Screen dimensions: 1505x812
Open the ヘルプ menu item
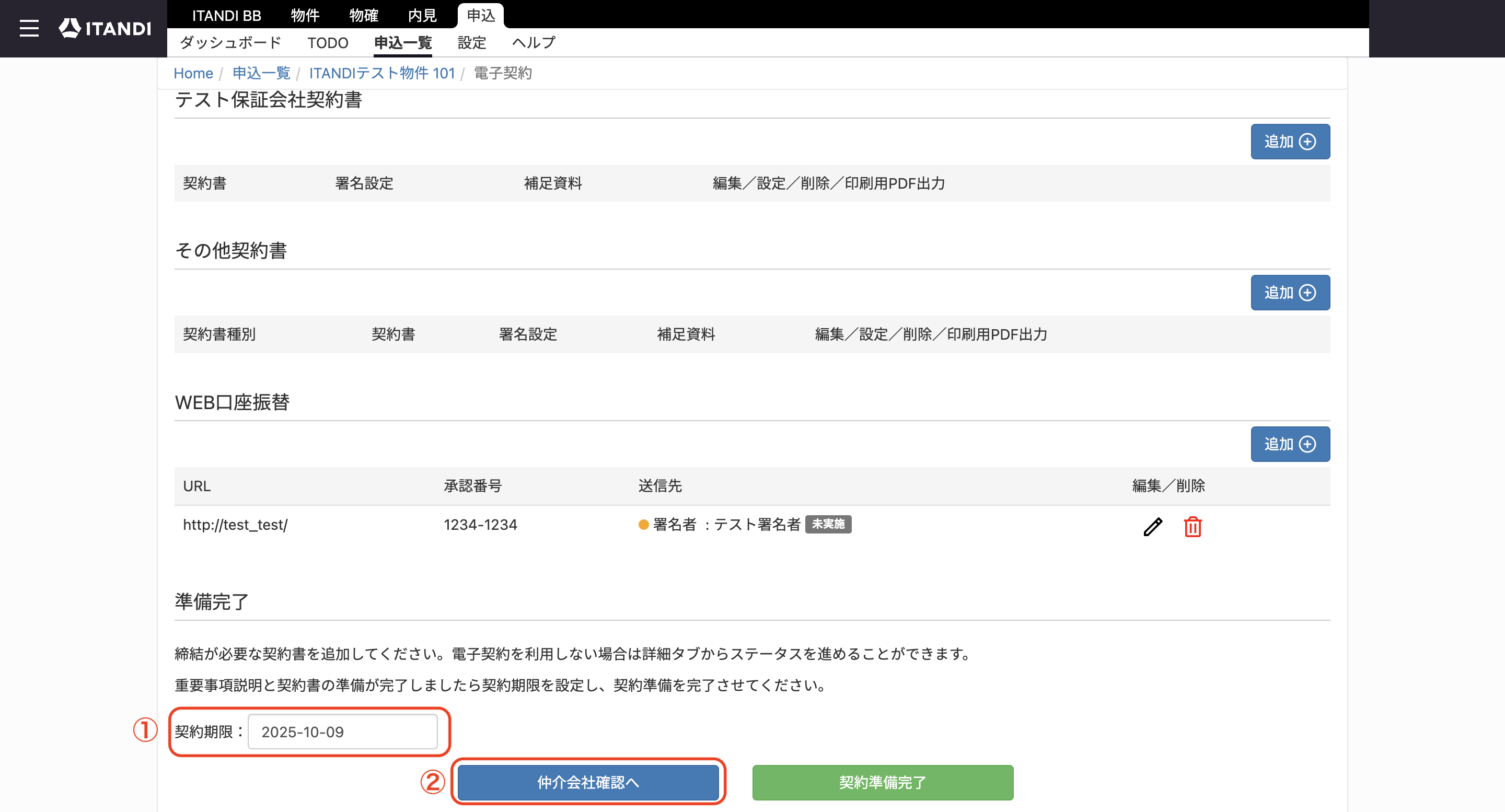pyautogui.click(x=534, y=43)
